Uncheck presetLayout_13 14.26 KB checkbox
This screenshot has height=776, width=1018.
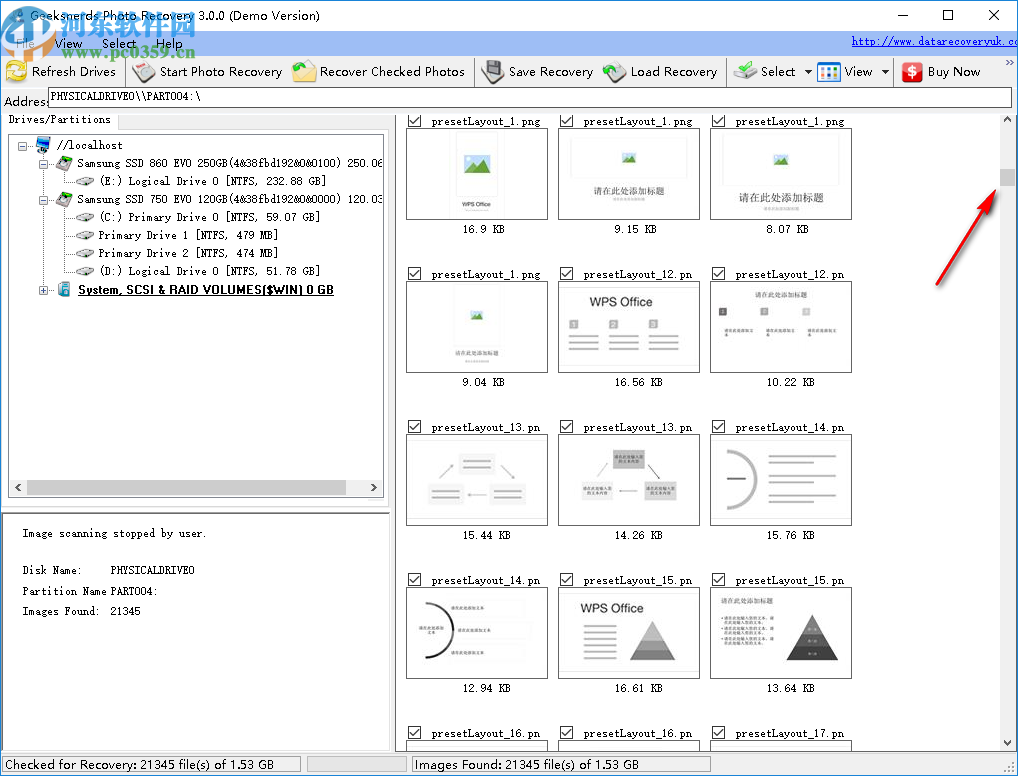[566, 426]
